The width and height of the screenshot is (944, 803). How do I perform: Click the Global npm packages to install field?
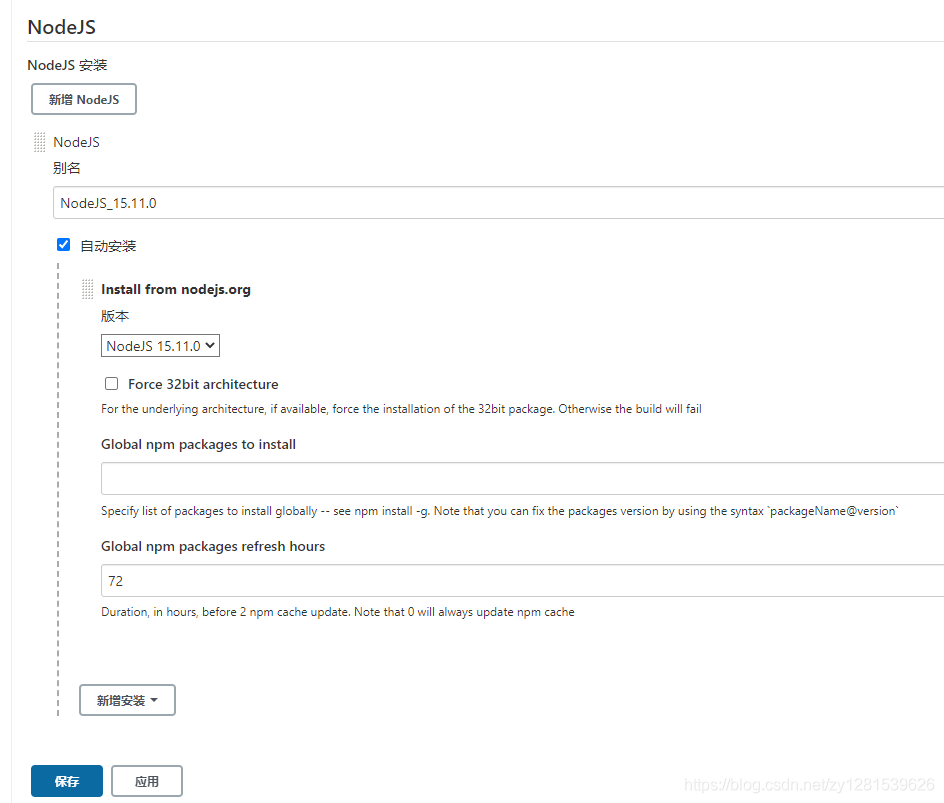click(523, 479)
